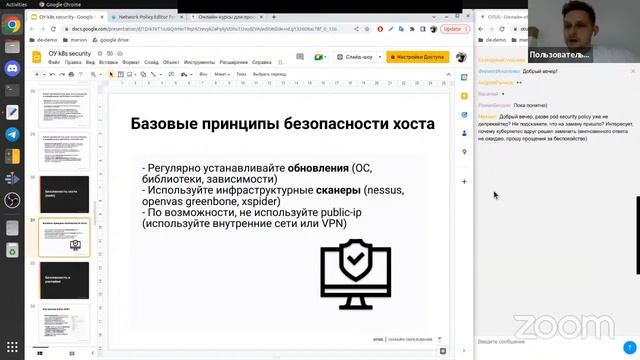The height and width of the screenshot is (360, 640).
Task: Click the print icon in Slides toolbar
Action: coord(71,74)
